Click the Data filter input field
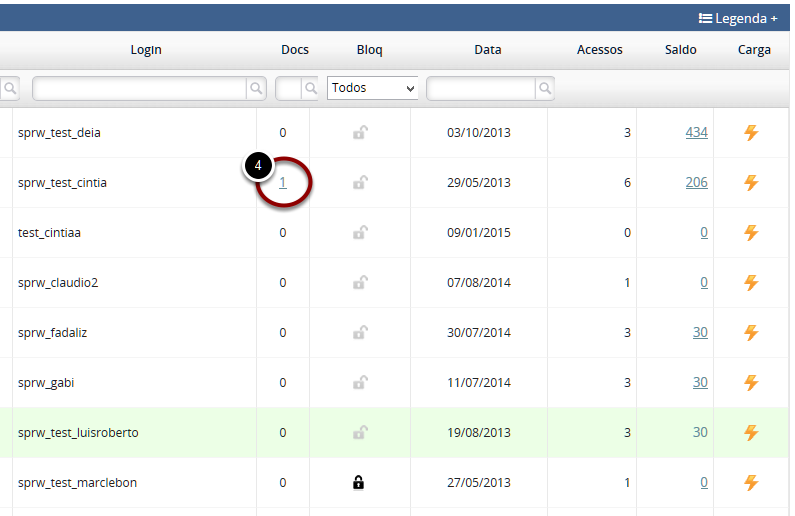Screen dimensions: 795x516 click(481, 89)
